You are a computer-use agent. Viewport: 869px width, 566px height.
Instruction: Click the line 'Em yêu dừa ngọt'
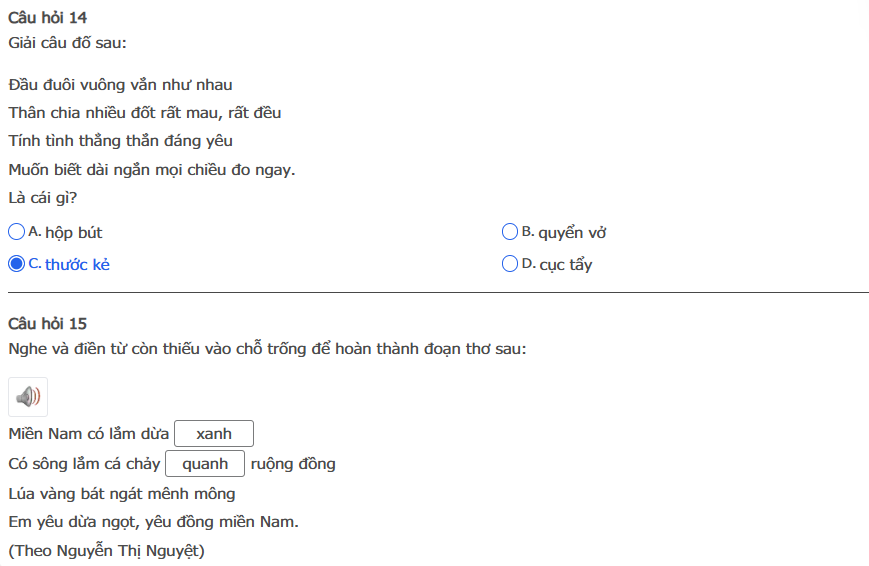(x=154, y=521)
